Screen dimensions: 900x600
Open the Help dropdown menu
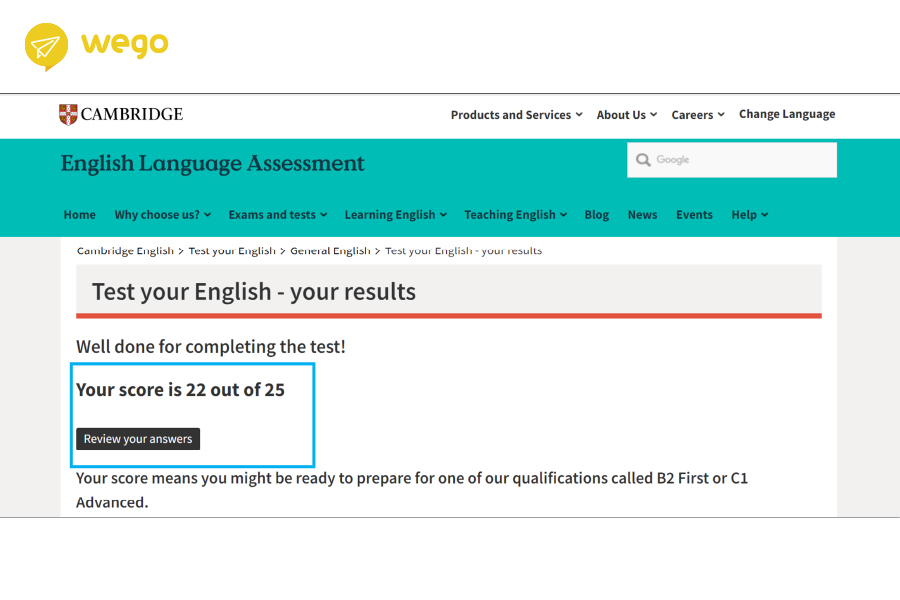point(749,215)
